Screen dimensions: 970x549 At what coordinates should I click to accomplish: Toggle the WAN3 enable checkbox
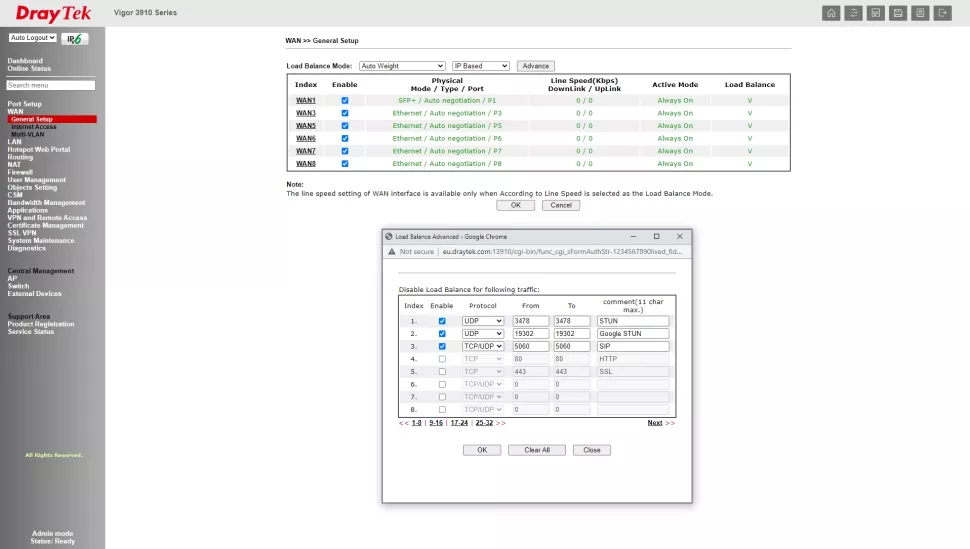pyautogui.click(x=345, y=113)
